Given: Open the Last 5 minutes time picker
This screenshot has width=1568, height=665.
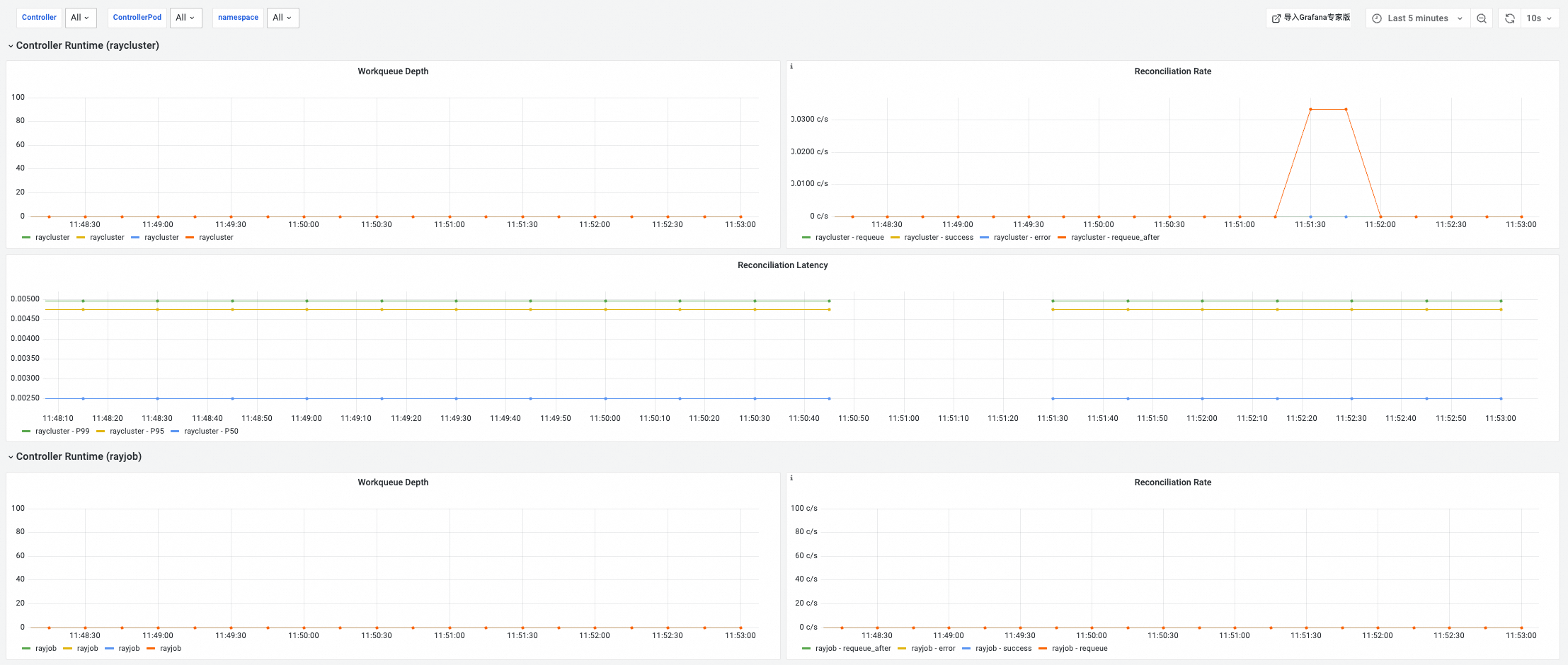Looking at the screenshot, I should (1418, 18).
